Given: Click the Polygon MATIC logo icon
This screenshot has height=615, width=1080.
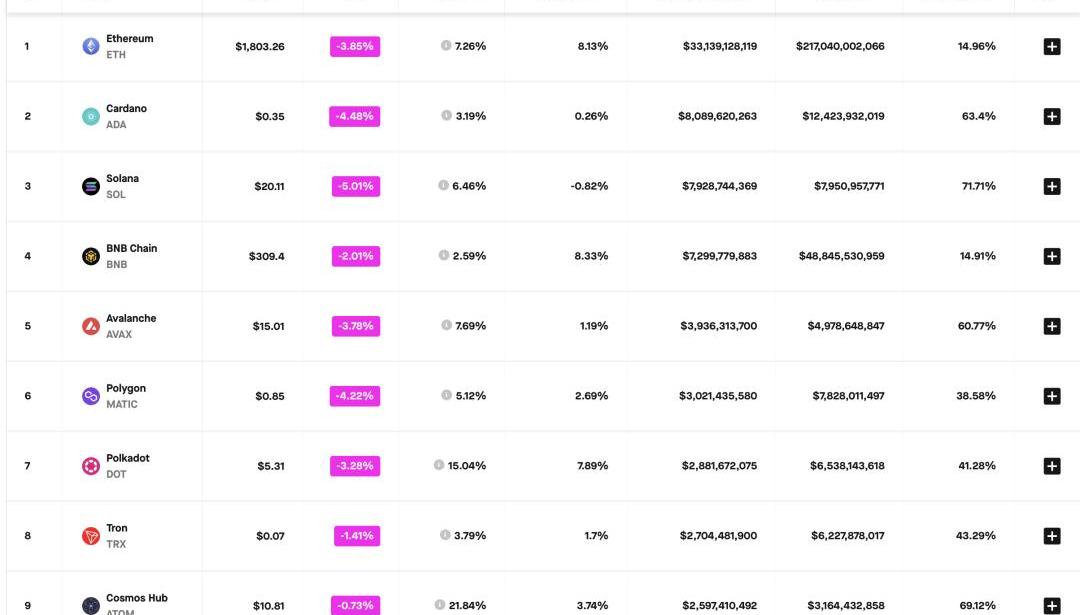Looking at the screenshot, I should point(91,396).
